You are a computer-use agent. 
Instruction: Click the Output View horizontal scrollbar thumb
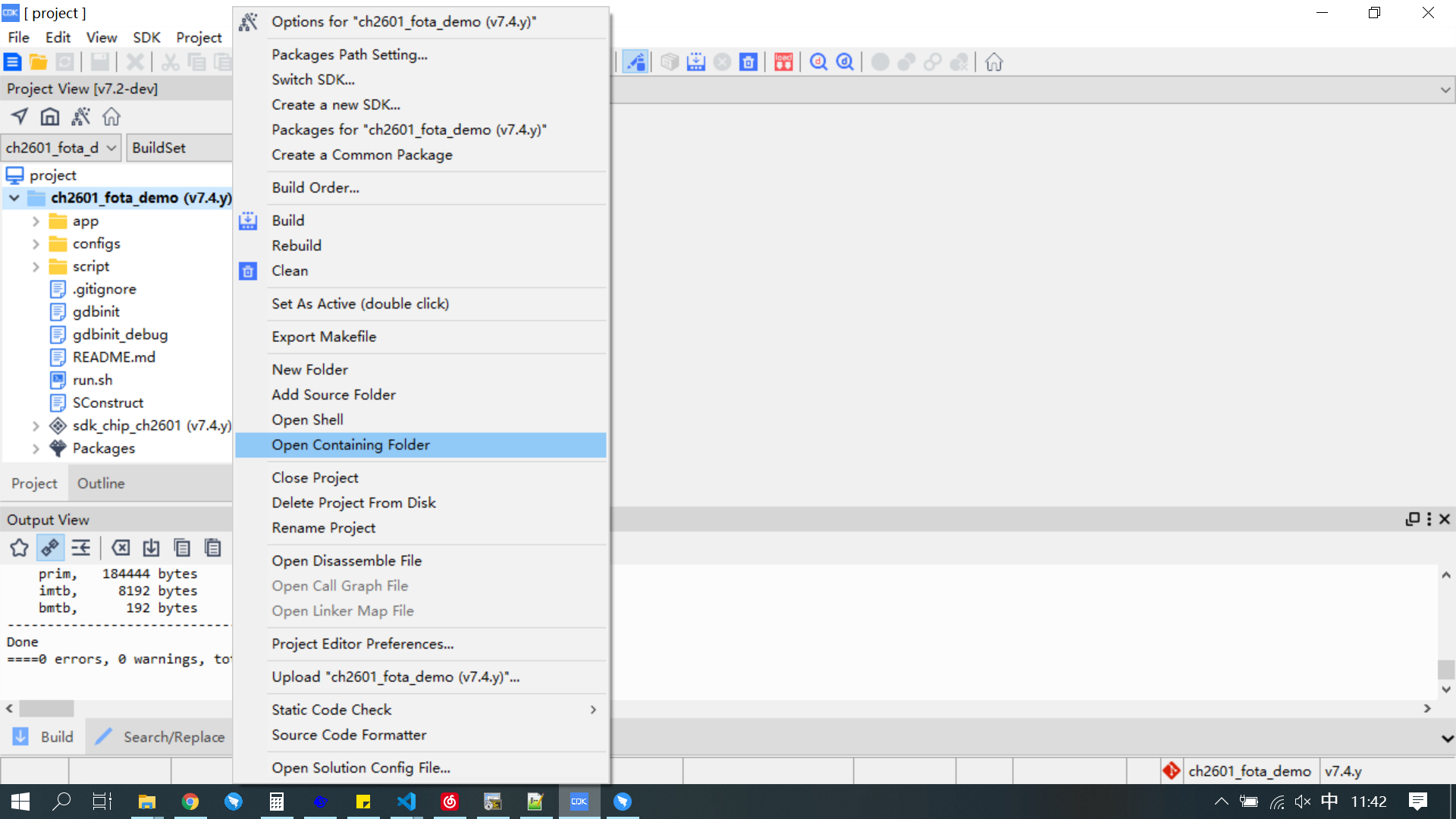46,708
